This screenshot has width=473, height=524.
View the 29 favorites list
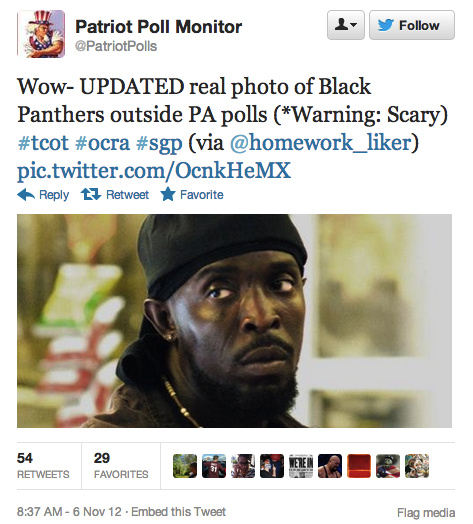pos(121,466)
